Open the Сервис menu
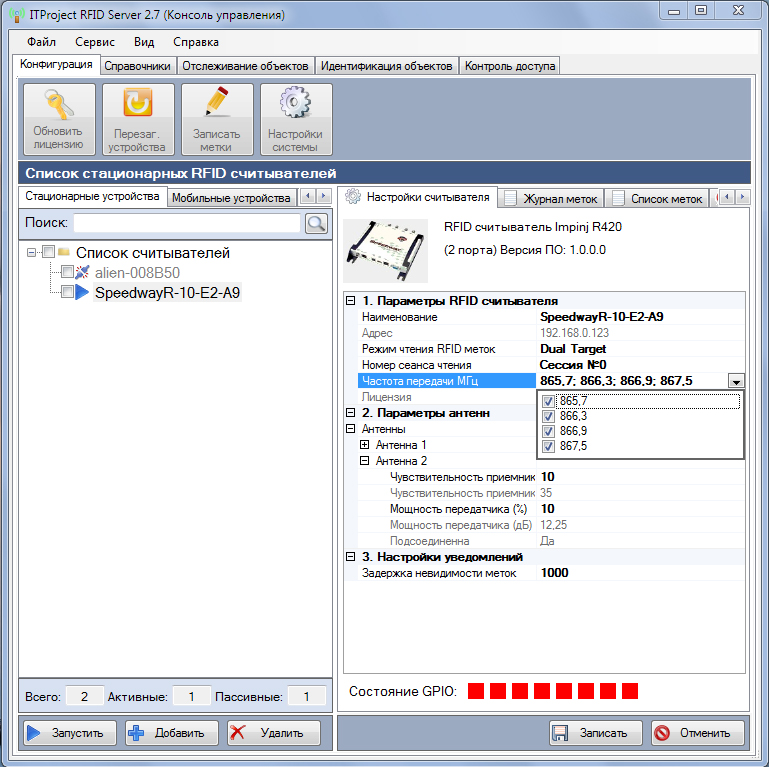Screen dimensions: 769x767 pos(94,42)
